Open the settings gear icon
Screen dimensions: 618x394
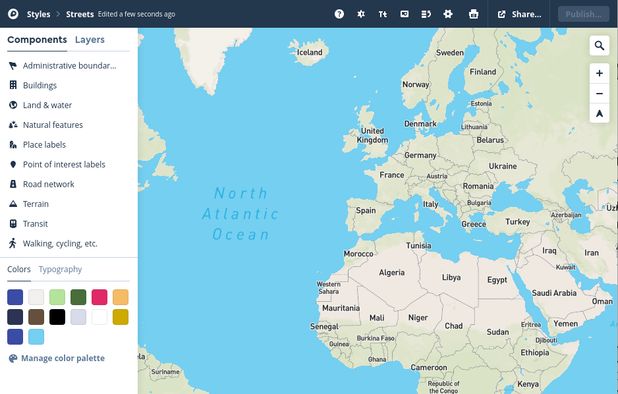(448, 14)
